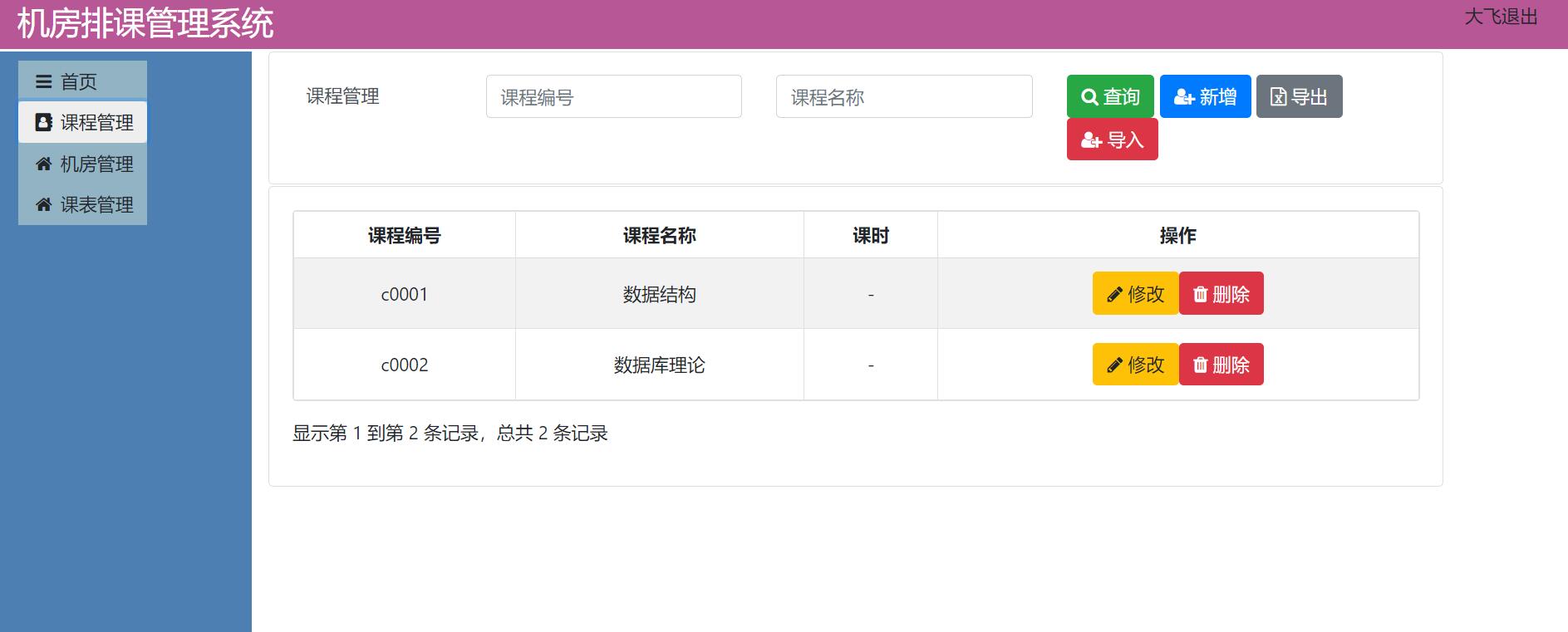Screen dimensions: 1568x632
Task: Click trash icon in 数据结构 row
Action: coord(1200,294)
